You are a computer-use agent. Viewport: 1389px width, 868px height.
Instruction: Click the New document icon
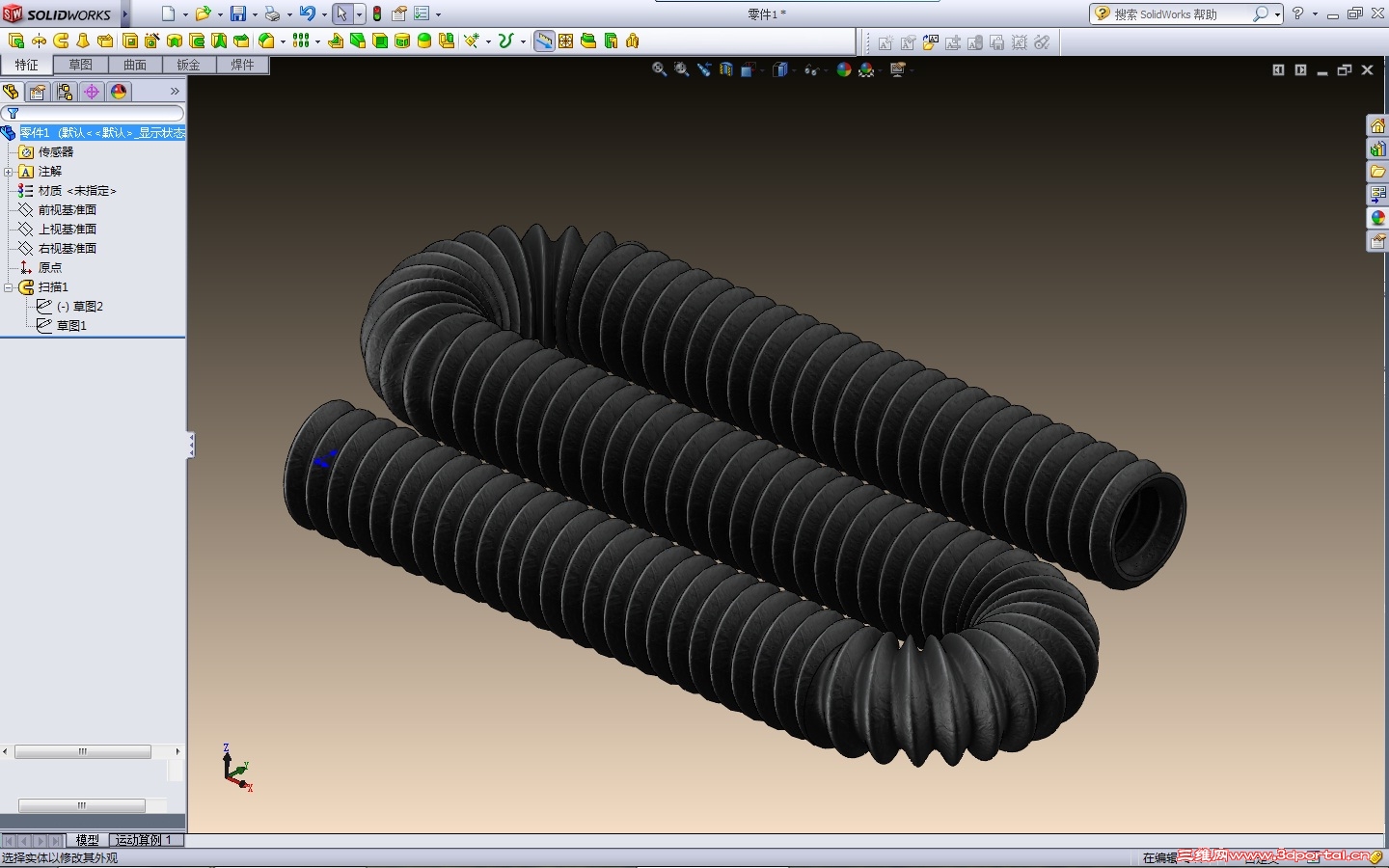coord(168,14)
